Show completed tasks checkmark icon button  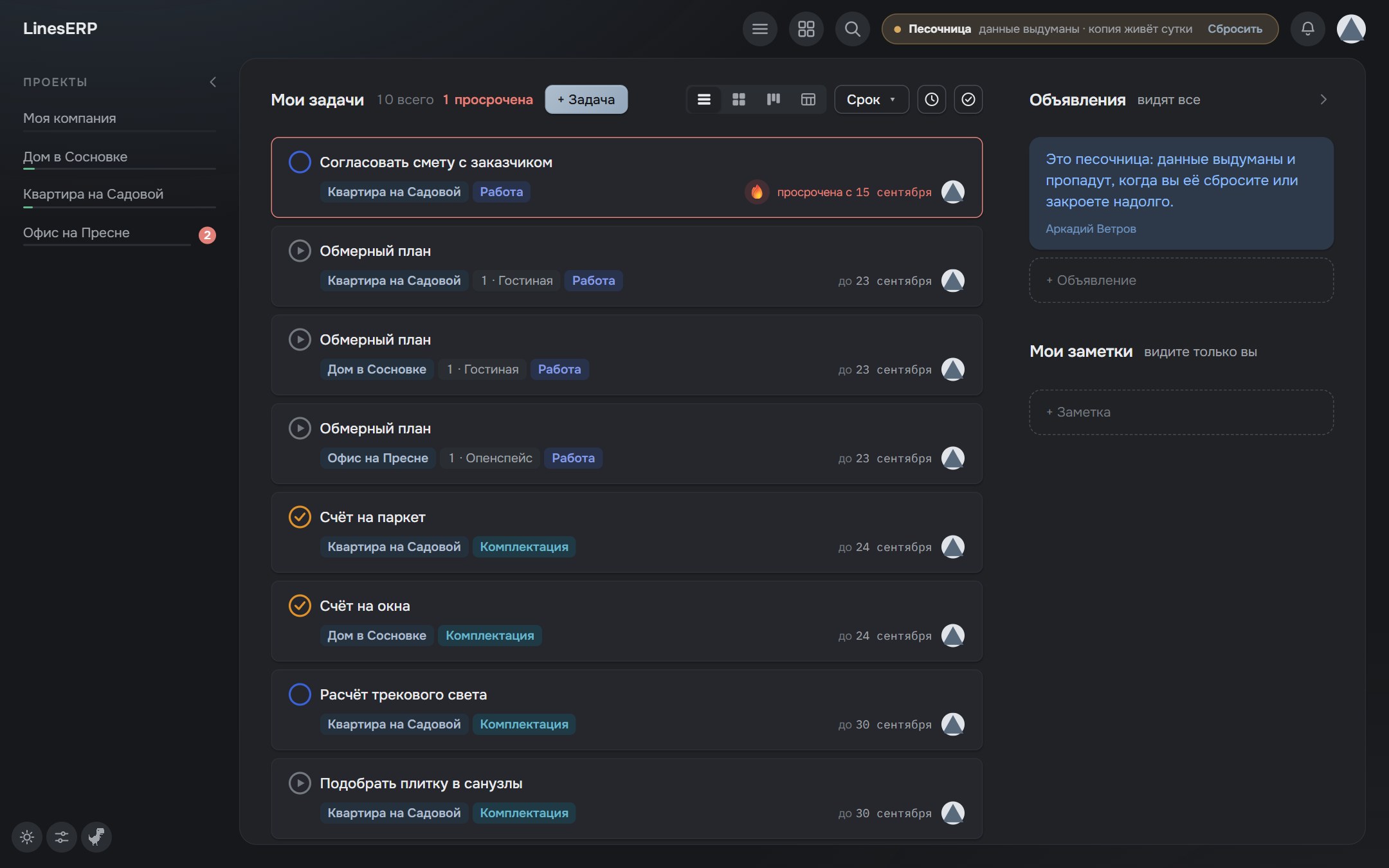[968, 100]
